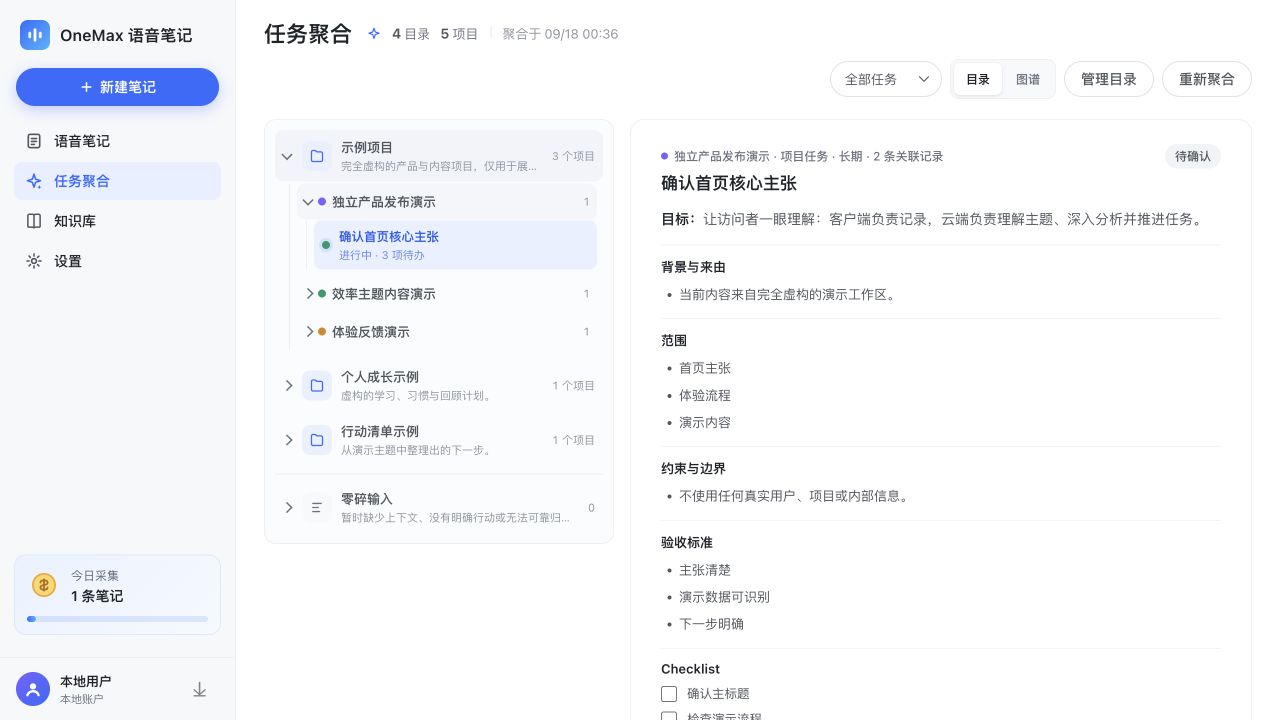Viewport: 1280px width, 720px height.
Task: Click the folder icon of 示例项目
Action: pyautogui.click(x=317, y=156)
